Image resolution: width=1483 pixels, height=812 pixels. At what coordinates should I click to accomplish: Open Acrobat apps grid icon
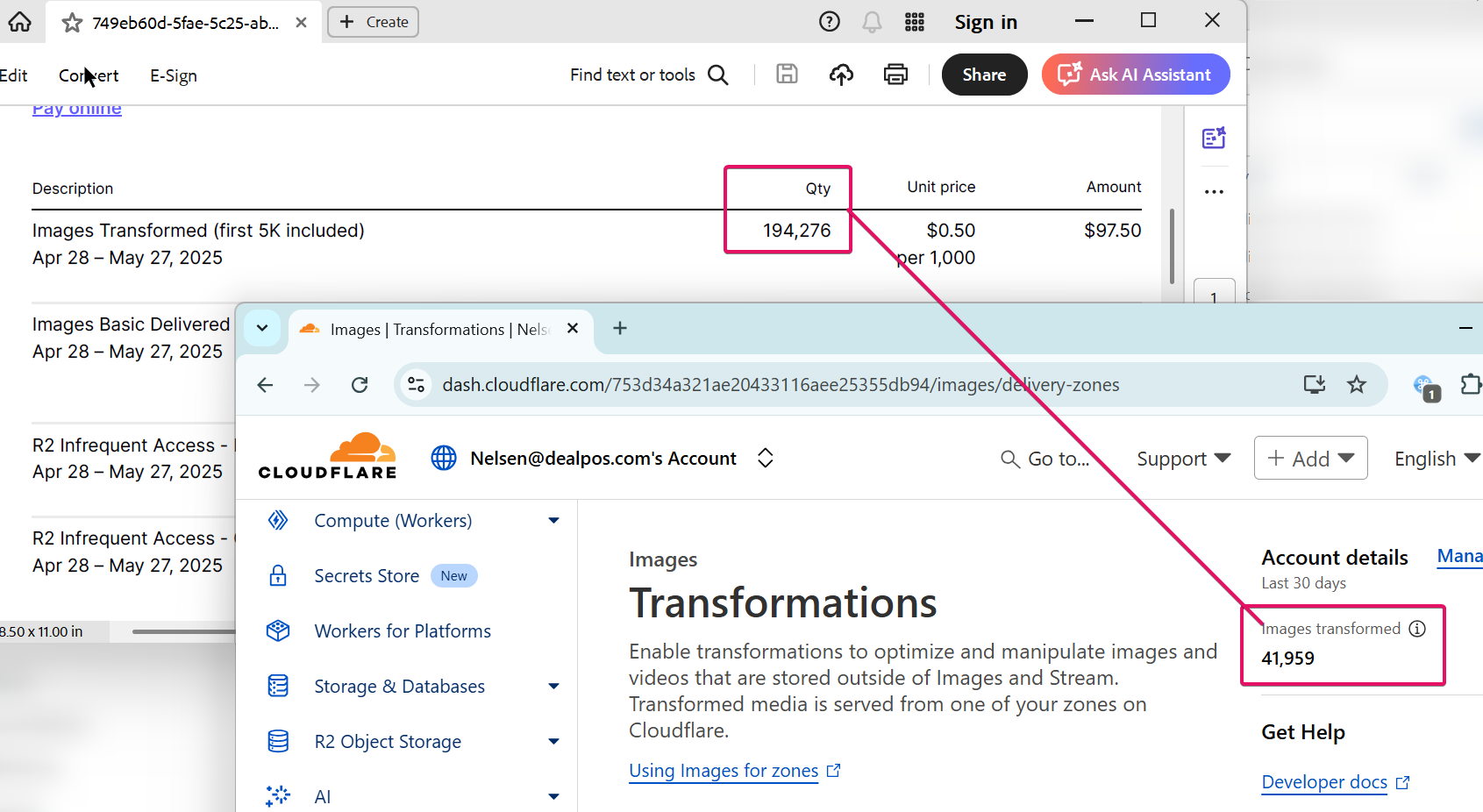(x=914, y=22)
